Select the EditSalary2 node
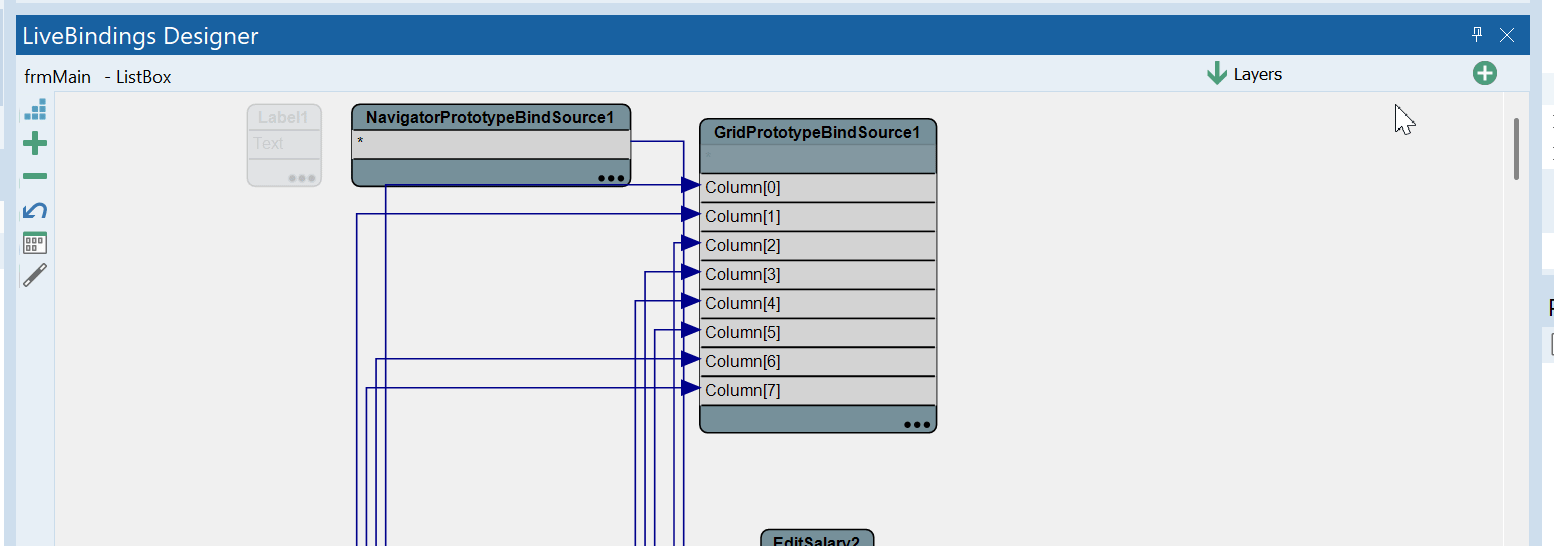 click(x=817, y=540)
